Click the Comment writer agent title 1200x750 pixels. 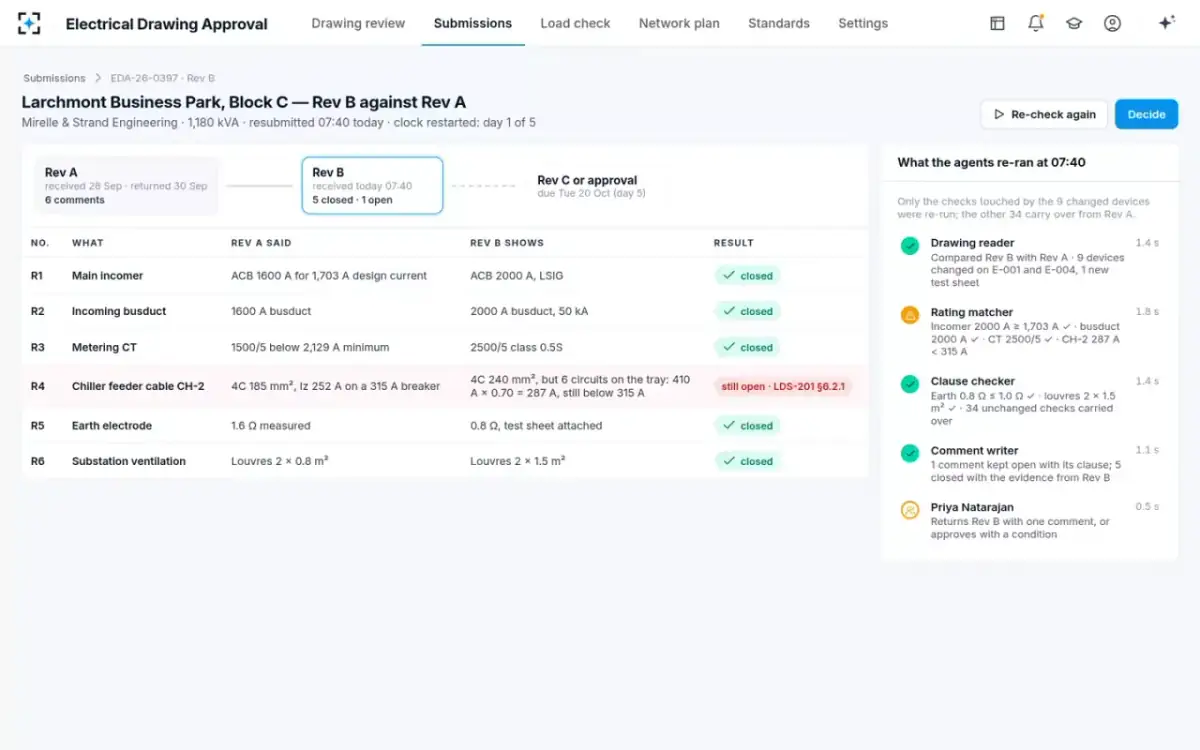[x=975, y=451]
